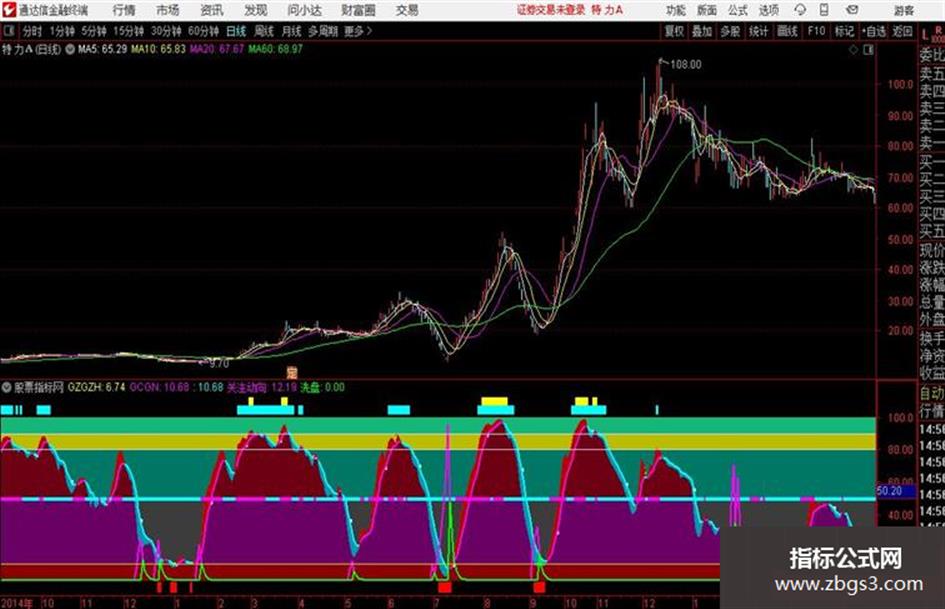Screen dimensions: 945x609
Task: Open the 发现 menu
Action: (256, 10)
